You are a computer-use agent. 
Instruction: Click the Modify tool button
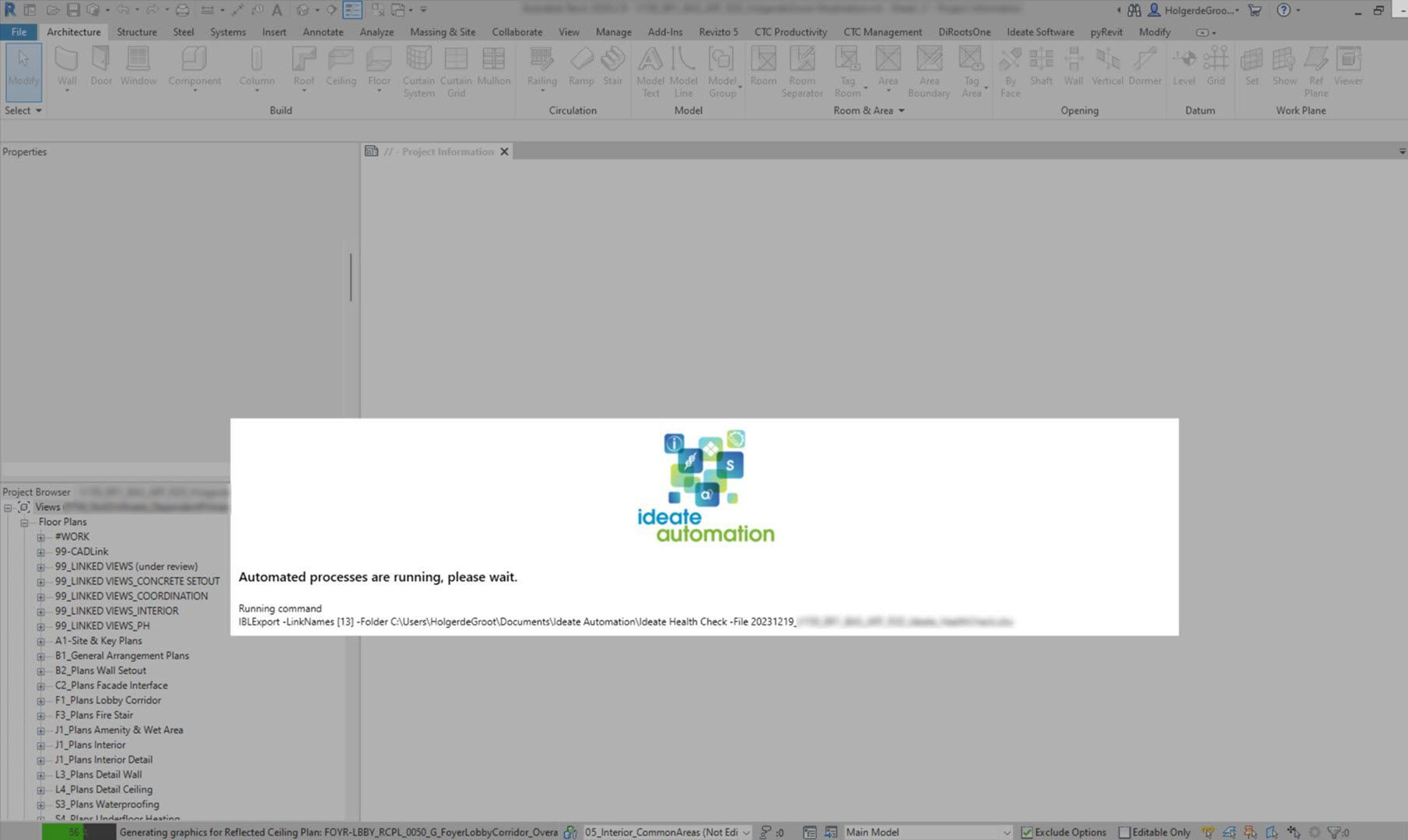pyautogui.click(x=23, y=72)
